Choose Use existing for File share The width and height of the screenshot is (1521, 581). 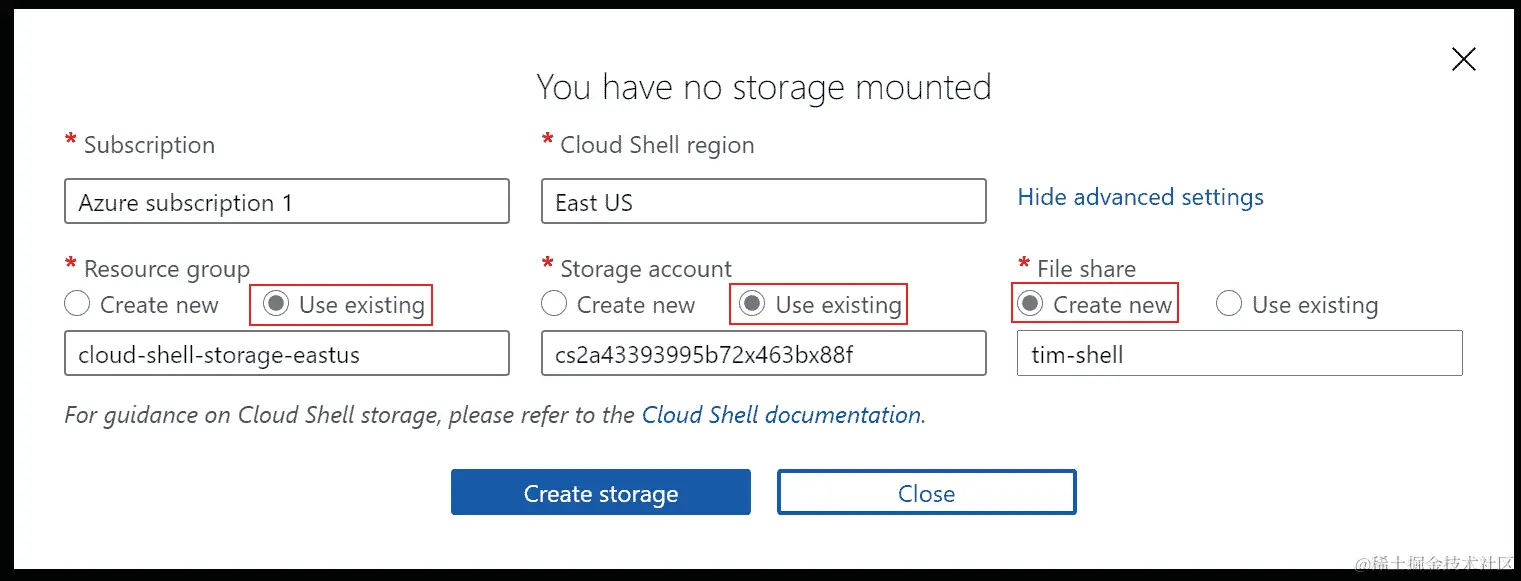pos(1229,304)
